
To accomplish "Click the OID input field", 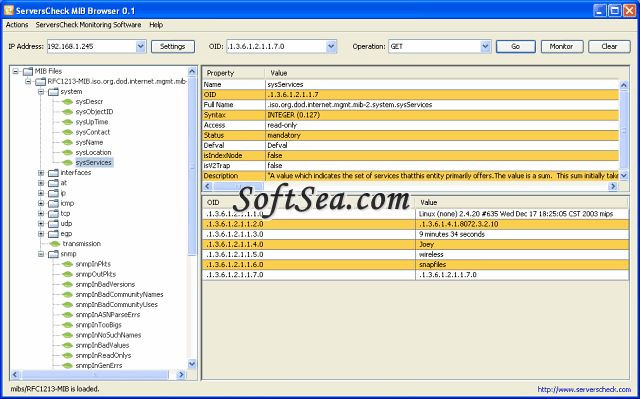I will (x=276, y=47).
